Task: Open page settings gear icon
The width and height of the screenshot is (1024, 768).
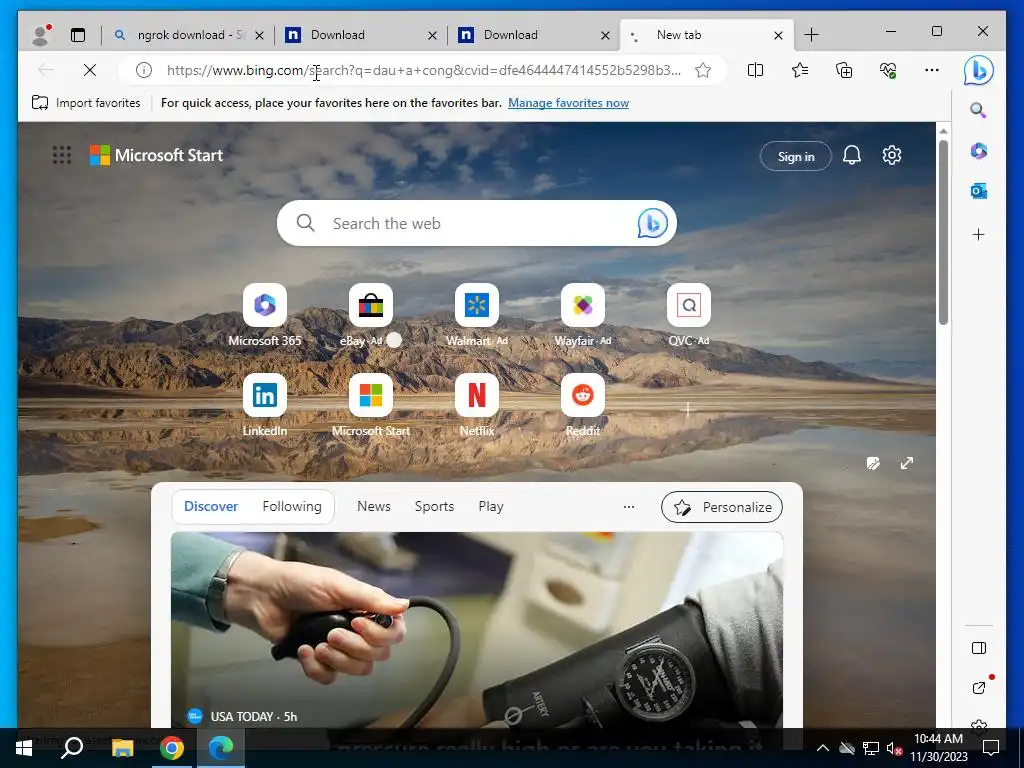Action: click(891, 155)
